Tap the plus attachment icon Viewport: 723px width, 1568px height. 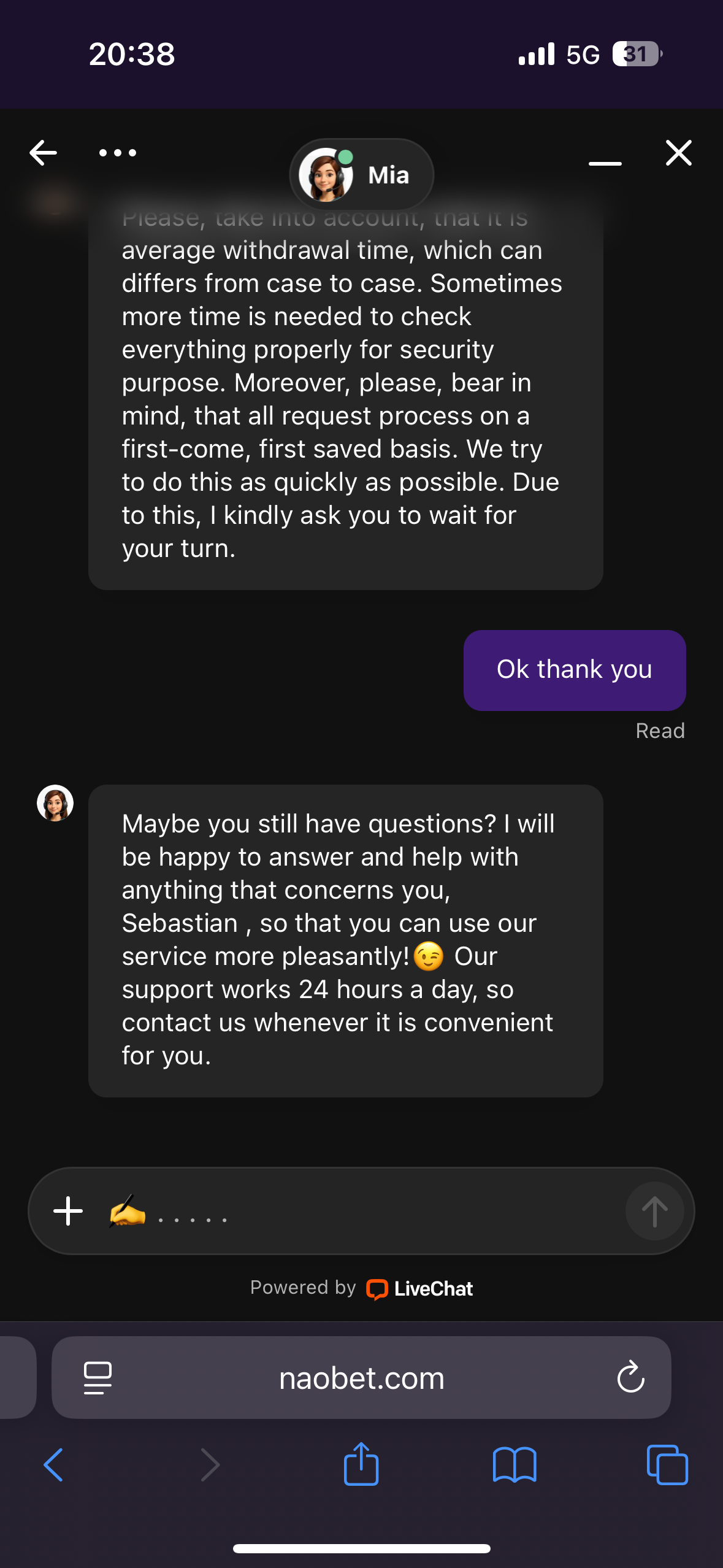point(68,1212)
